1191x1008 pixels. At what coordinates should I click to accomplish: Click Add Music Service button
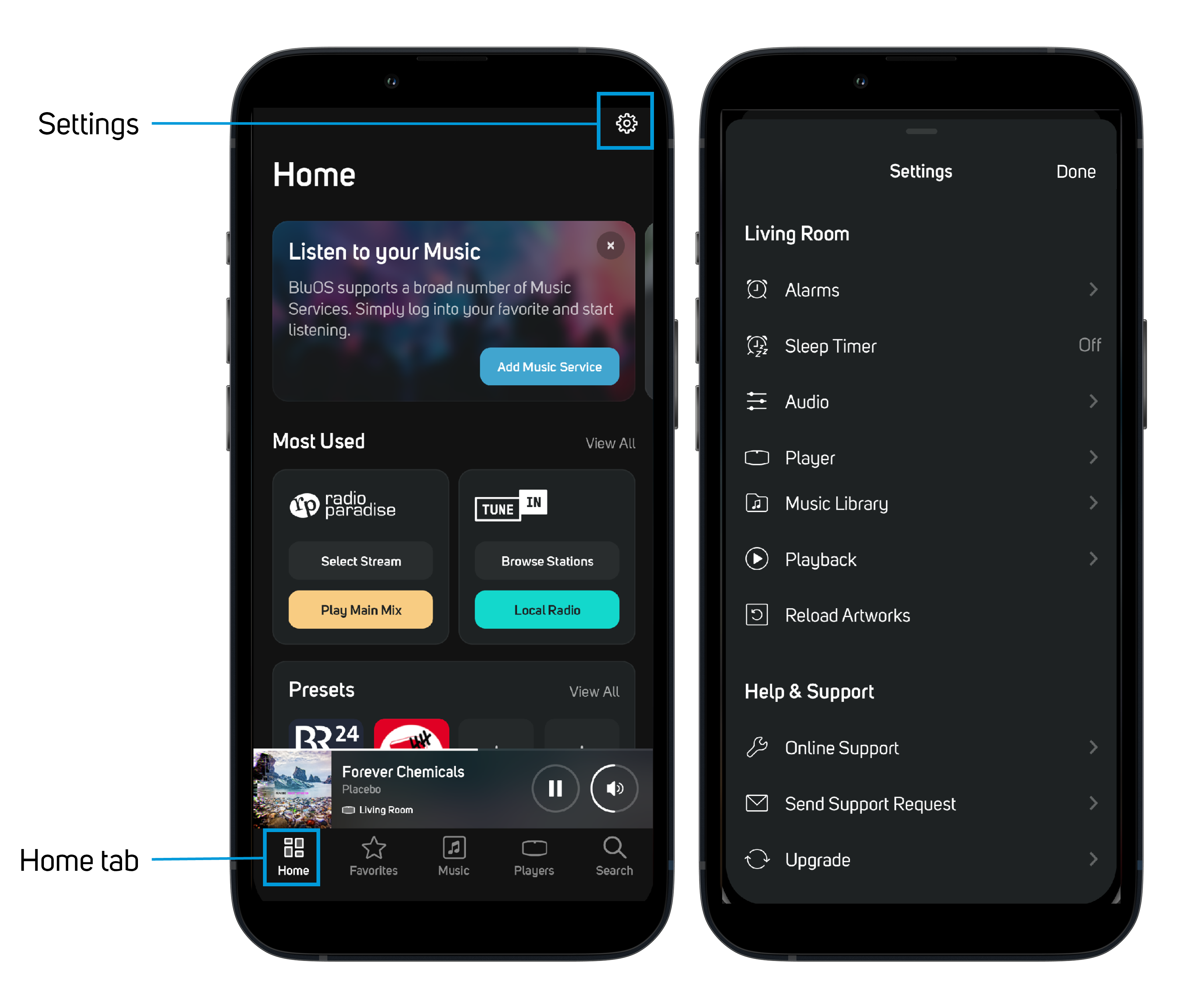pyautogui.click(x=549, y=366)
